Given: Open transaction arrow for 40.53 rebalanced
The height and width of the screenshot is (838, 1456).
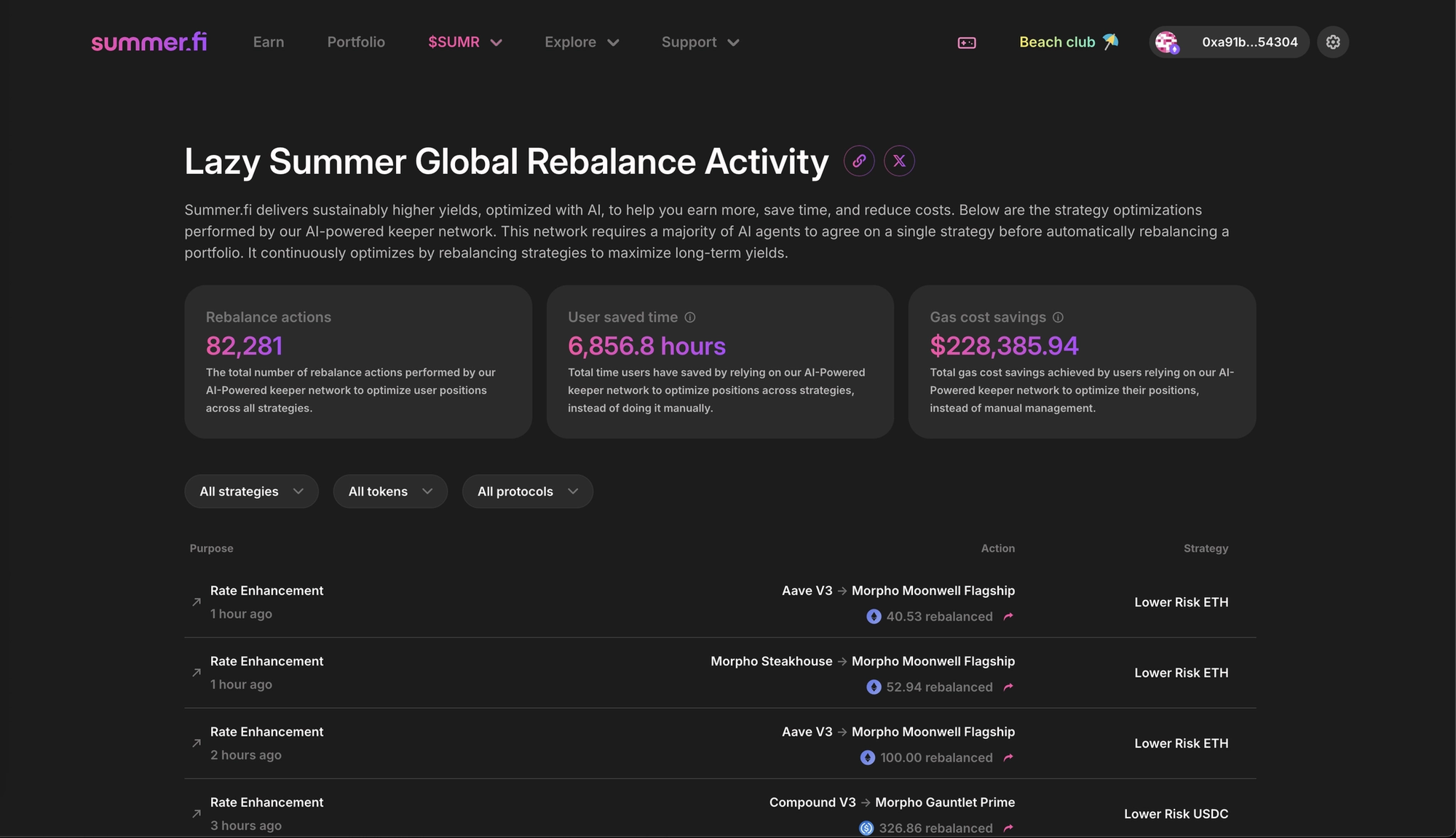Looking at the screenshot, I should [x=1008, y=617].
